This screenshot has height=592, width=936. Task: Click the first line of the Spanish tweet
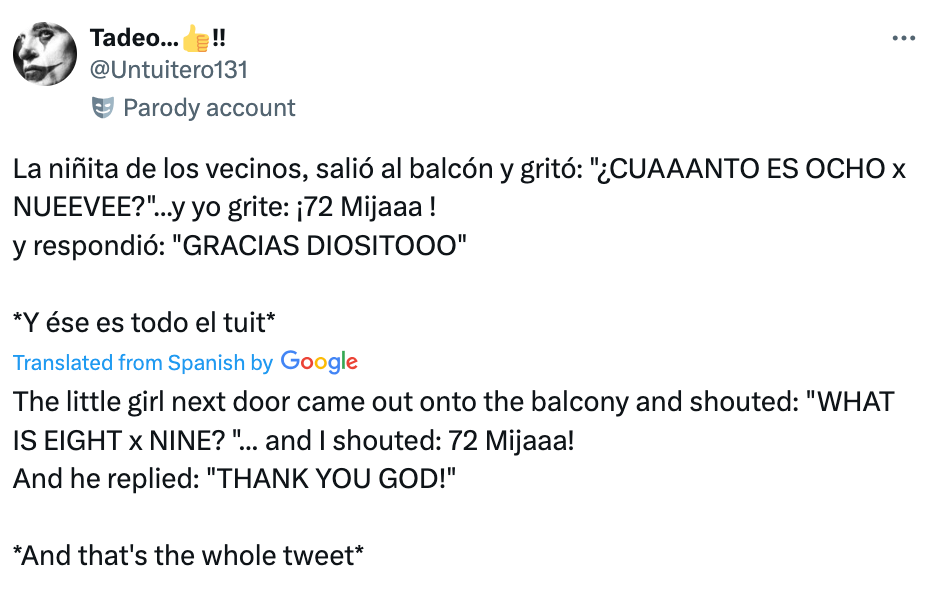[x=459, y=168]
